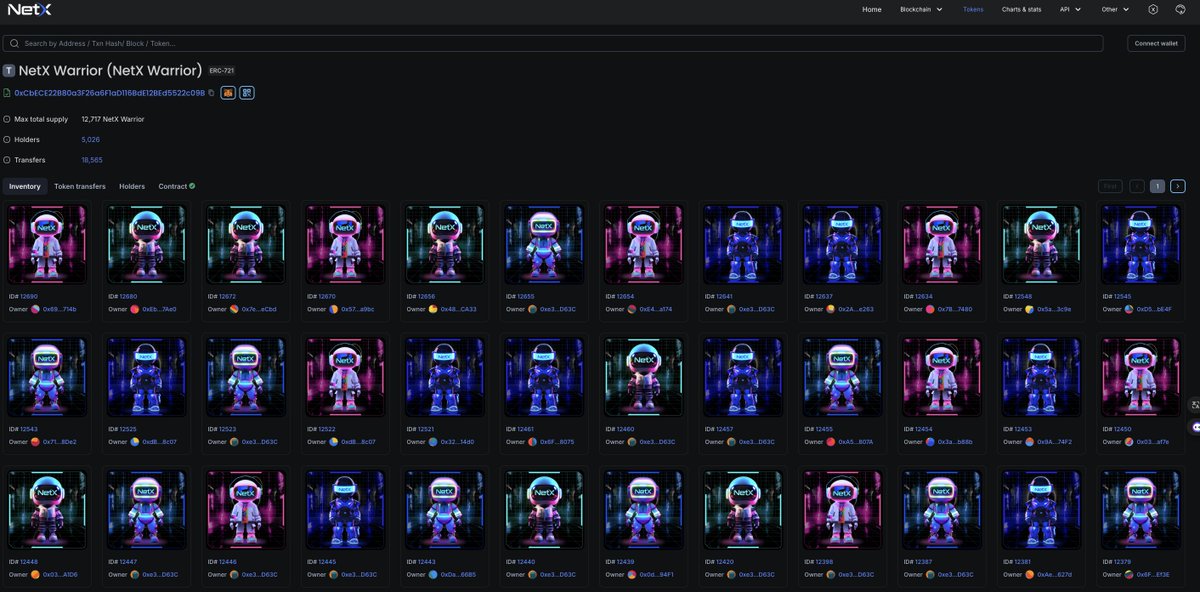The image size is (1200, 592).
Task: Click the Discord icon on right edge
Action: click(1194, 426)
